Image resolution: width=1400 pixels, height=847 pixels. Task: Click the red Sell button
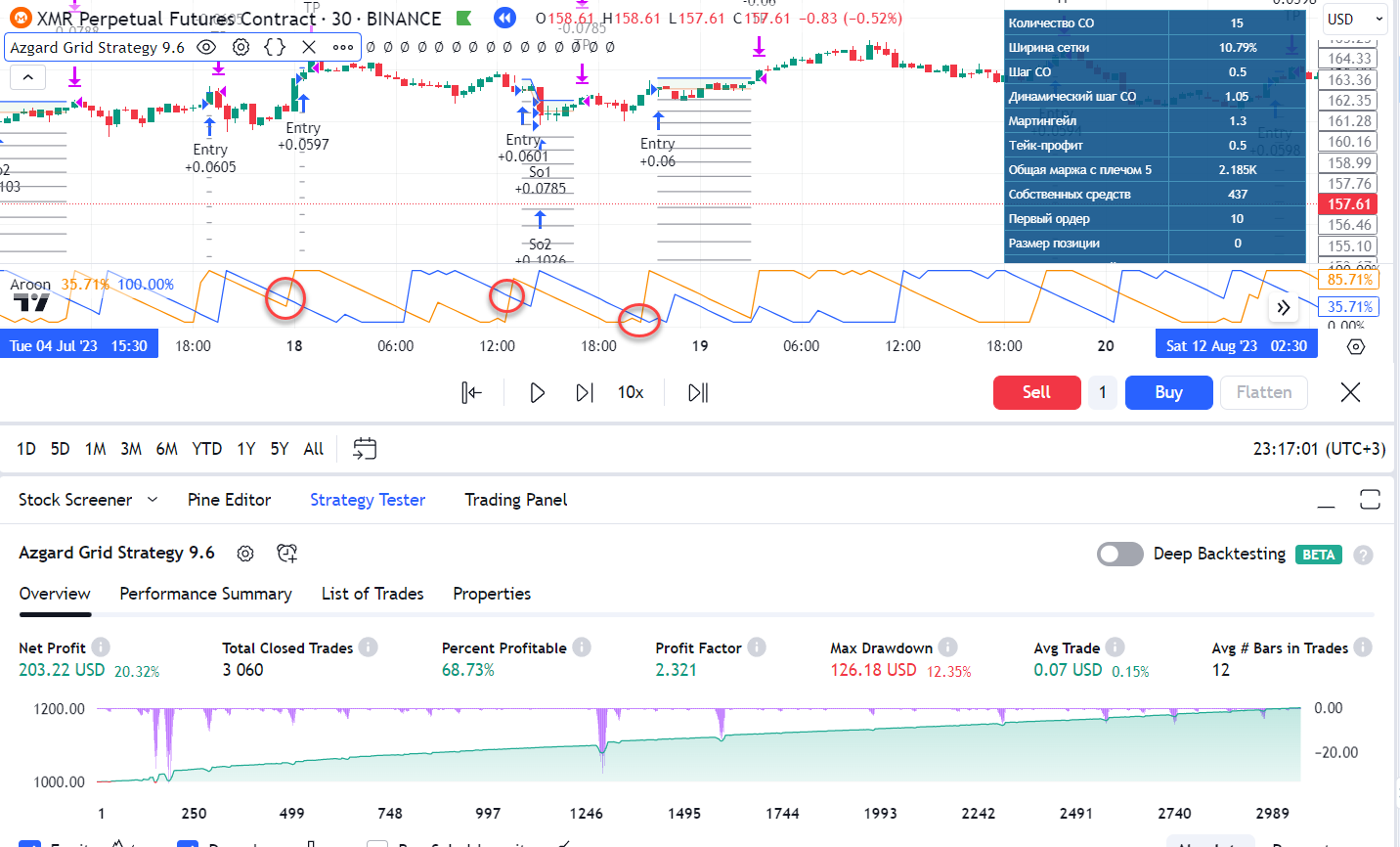(x=1037, y=392)
